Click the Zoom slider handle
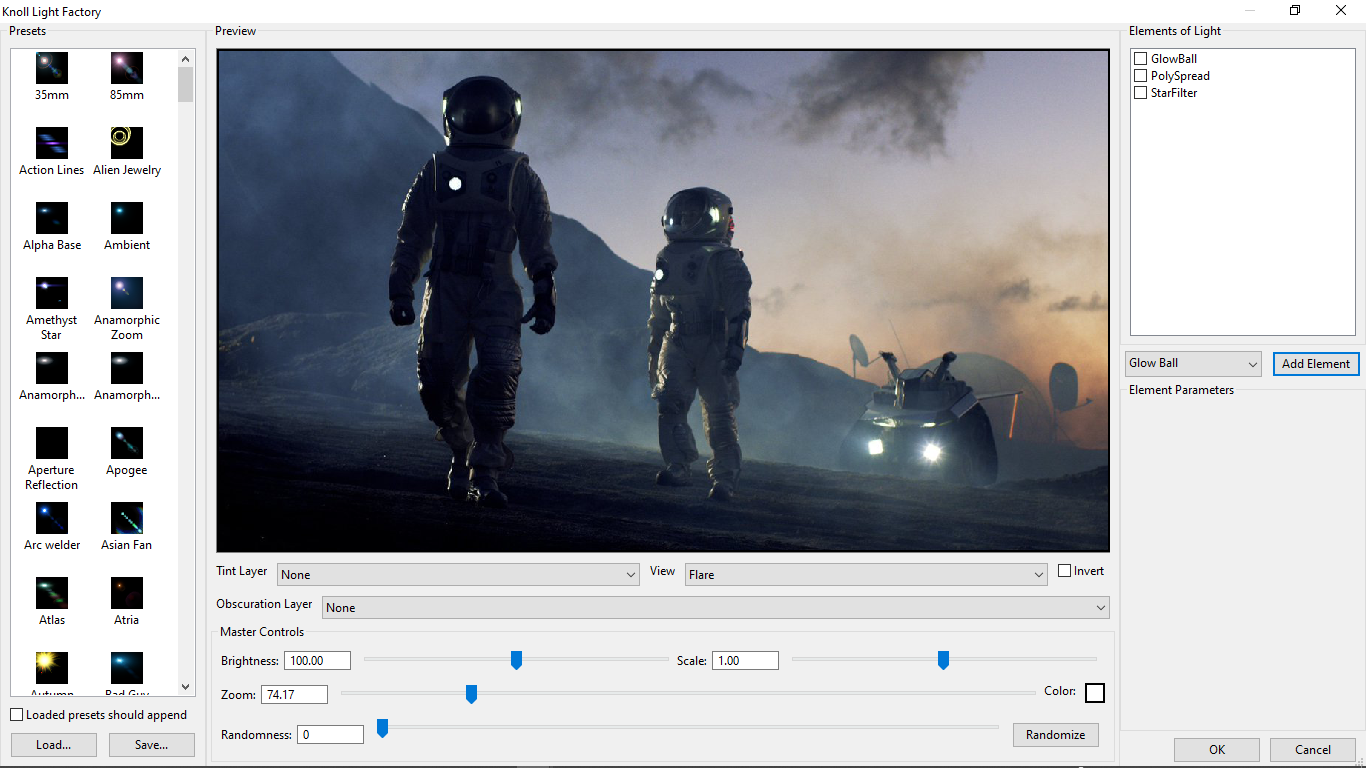This screenshot has width=1366, height=768. [x=471, y=694]
